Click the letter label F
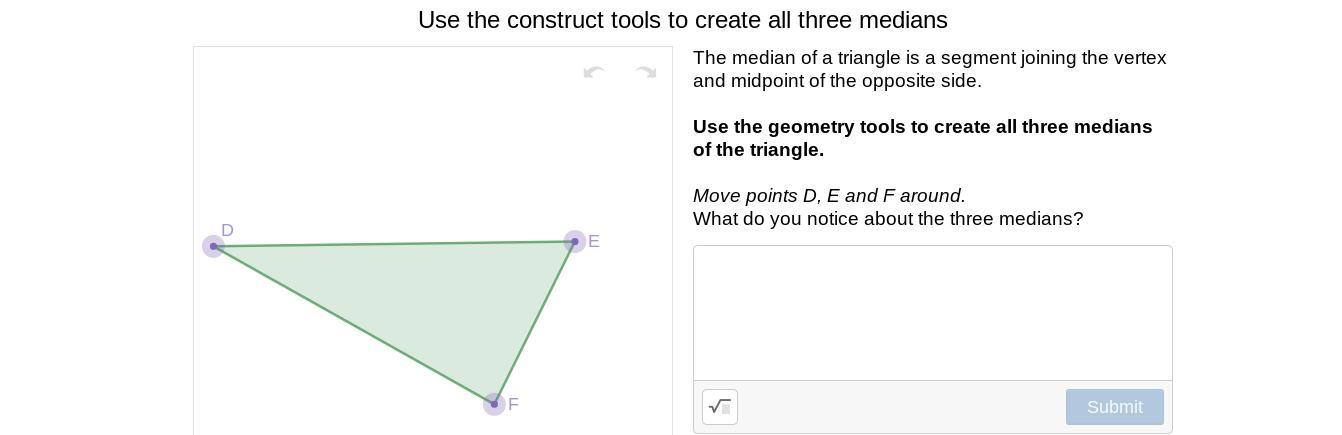The height and width of the screenshot is (435, 1342). 513,405
